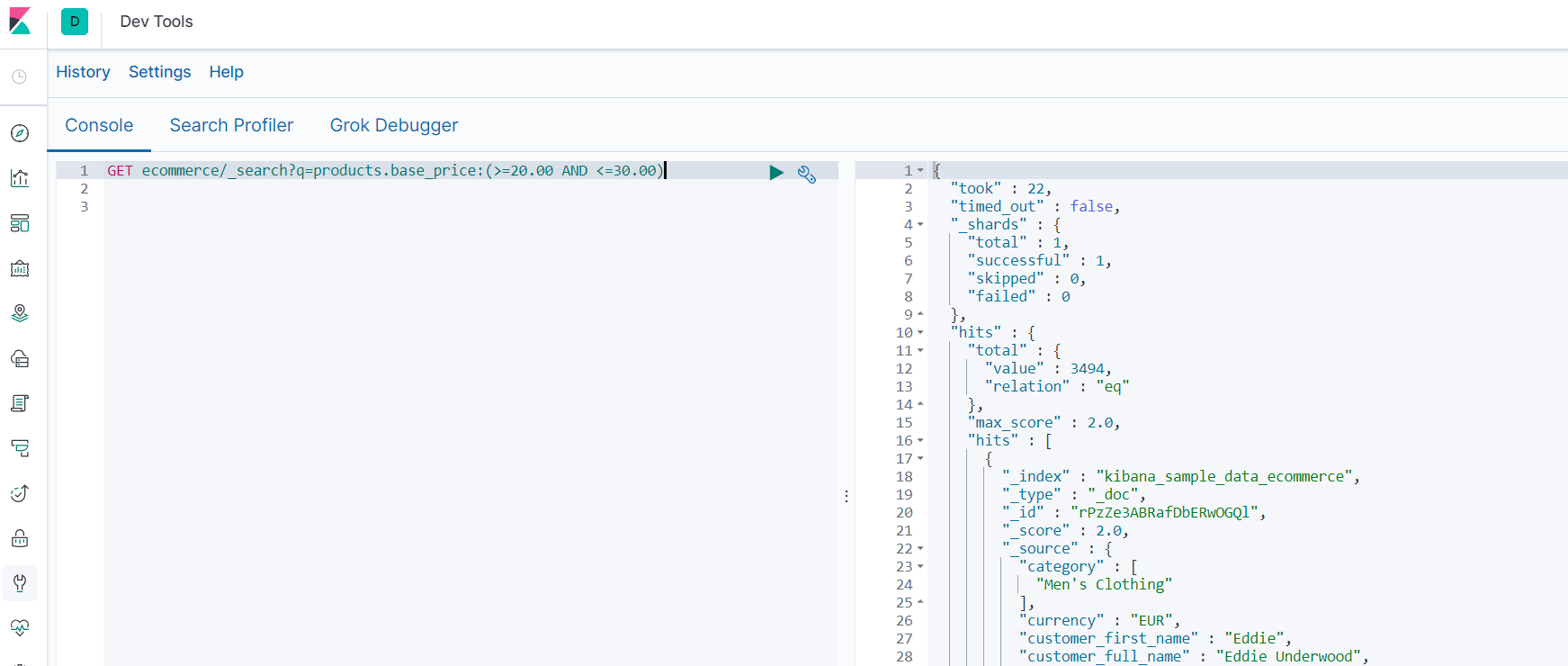The height and width of the screenshot is (666, 1568).
Task: Click the "took" : 22 line
Action: tap(1001, 188)
